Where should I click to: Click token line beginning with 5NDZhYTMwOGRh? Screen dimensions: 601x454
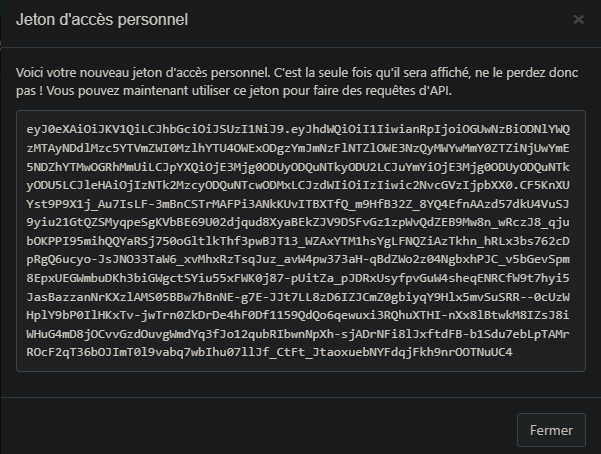pyautogui.click(x=298, y=167)
